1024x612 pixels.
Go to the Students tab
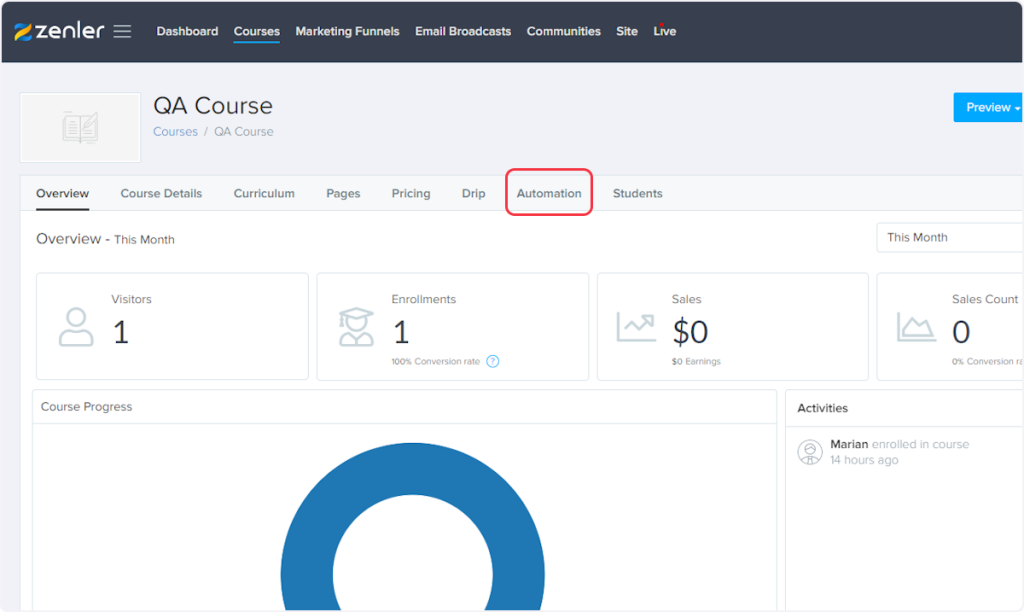coord(637,193)
